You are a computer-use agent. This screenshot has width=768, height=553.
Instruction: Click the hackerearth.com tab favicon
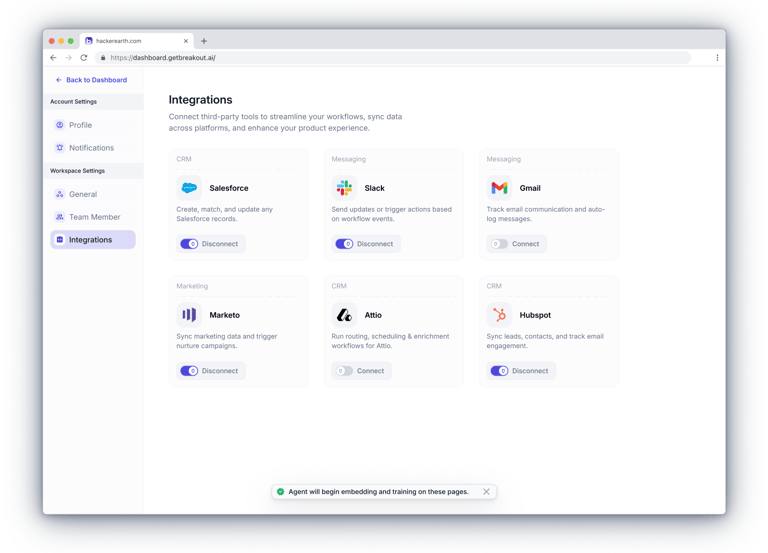(89, 41)
